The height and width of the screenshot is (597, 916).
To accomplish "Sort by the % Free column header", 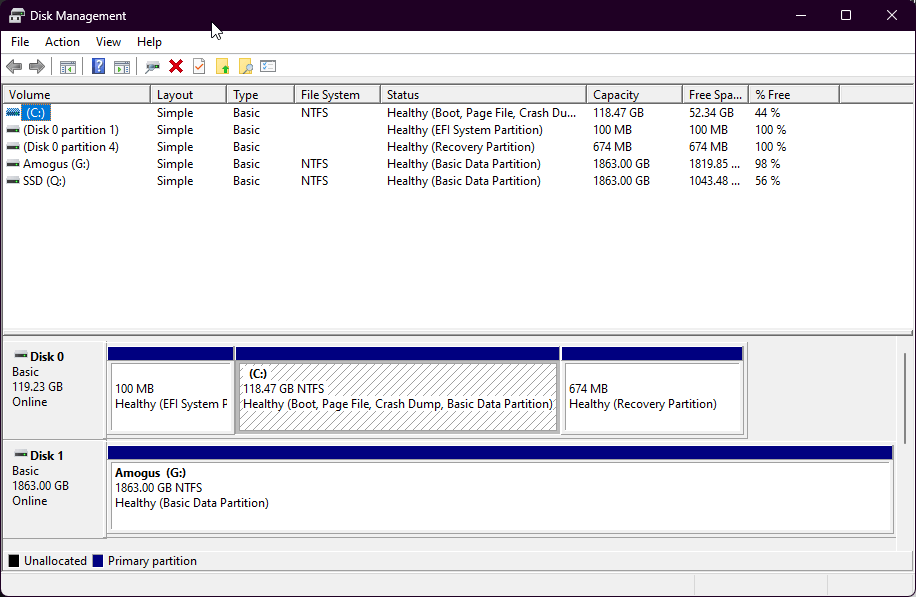I will coord(794,95).
